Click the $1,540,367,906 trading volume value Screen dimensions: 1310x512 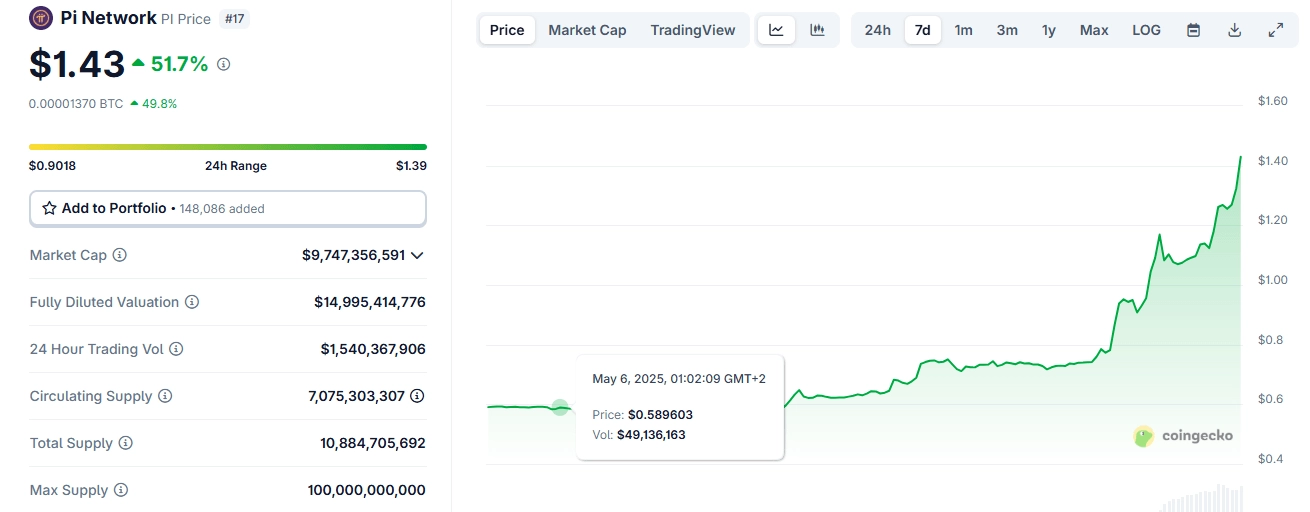click(373, 349)
